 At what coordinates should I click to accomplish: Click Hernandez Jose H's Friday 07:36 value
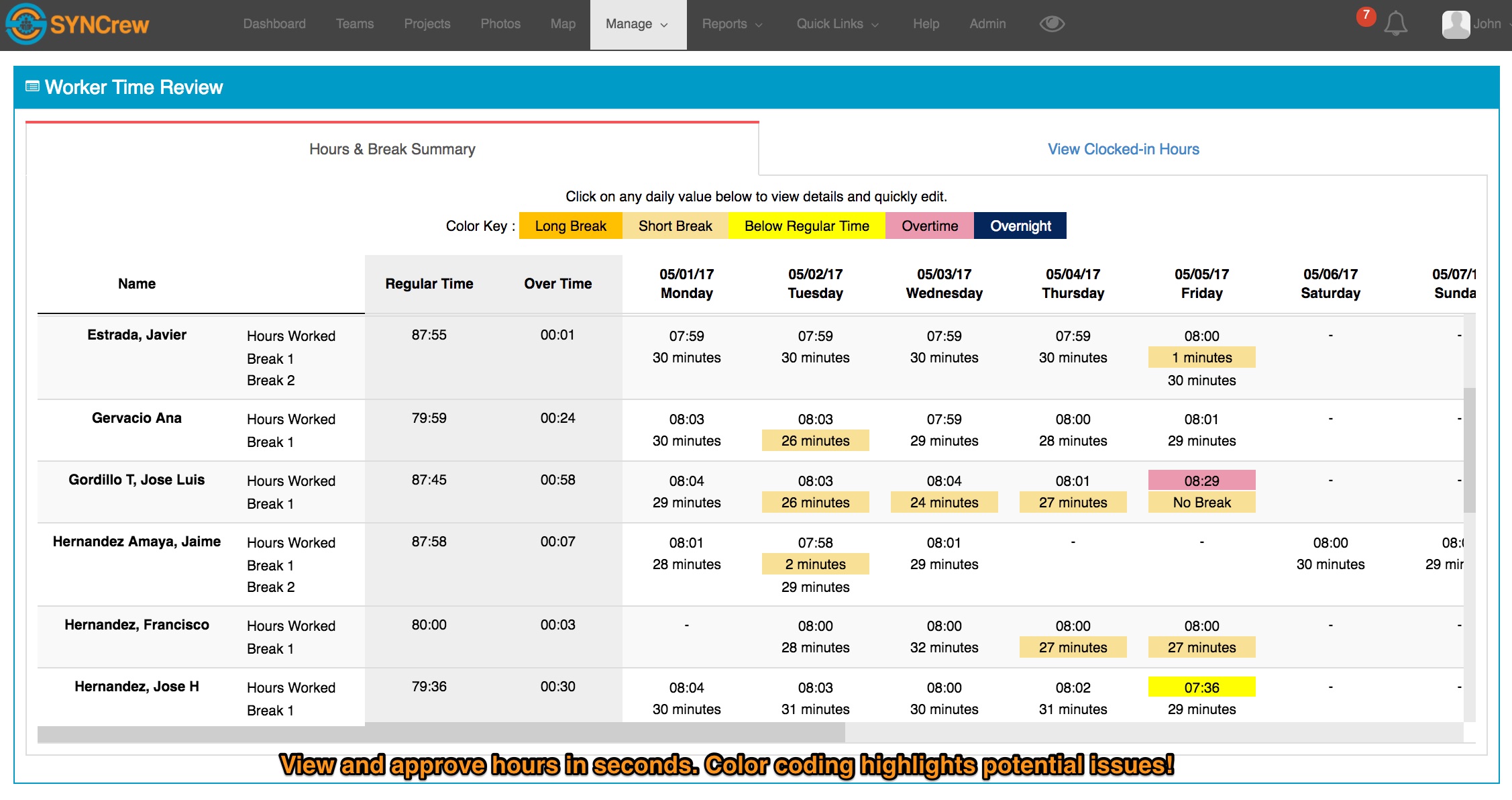[x=1201, y=687]
